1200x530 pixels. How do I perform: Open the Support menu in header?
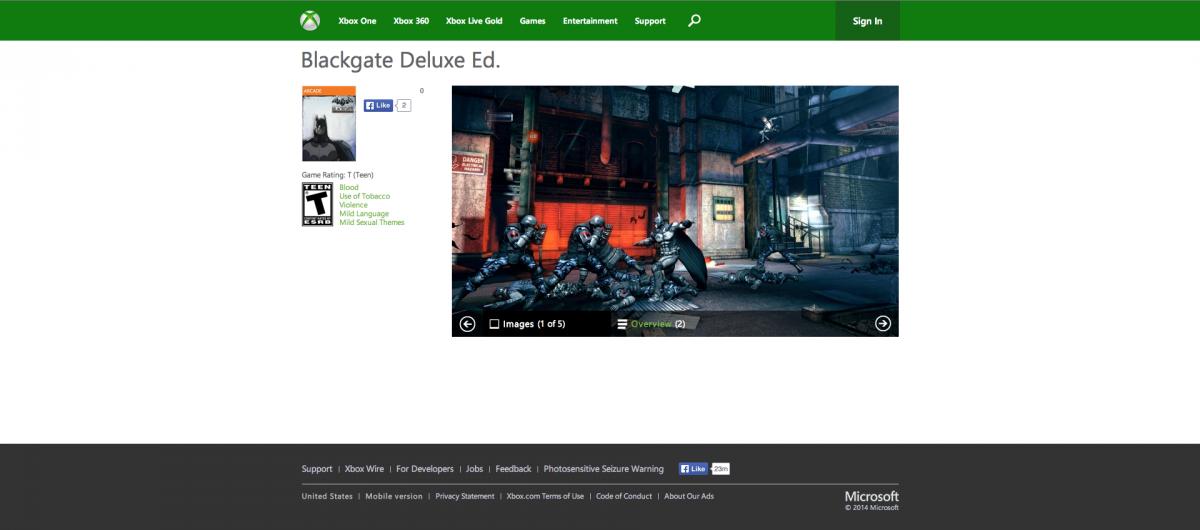click(x=650, y=21)
